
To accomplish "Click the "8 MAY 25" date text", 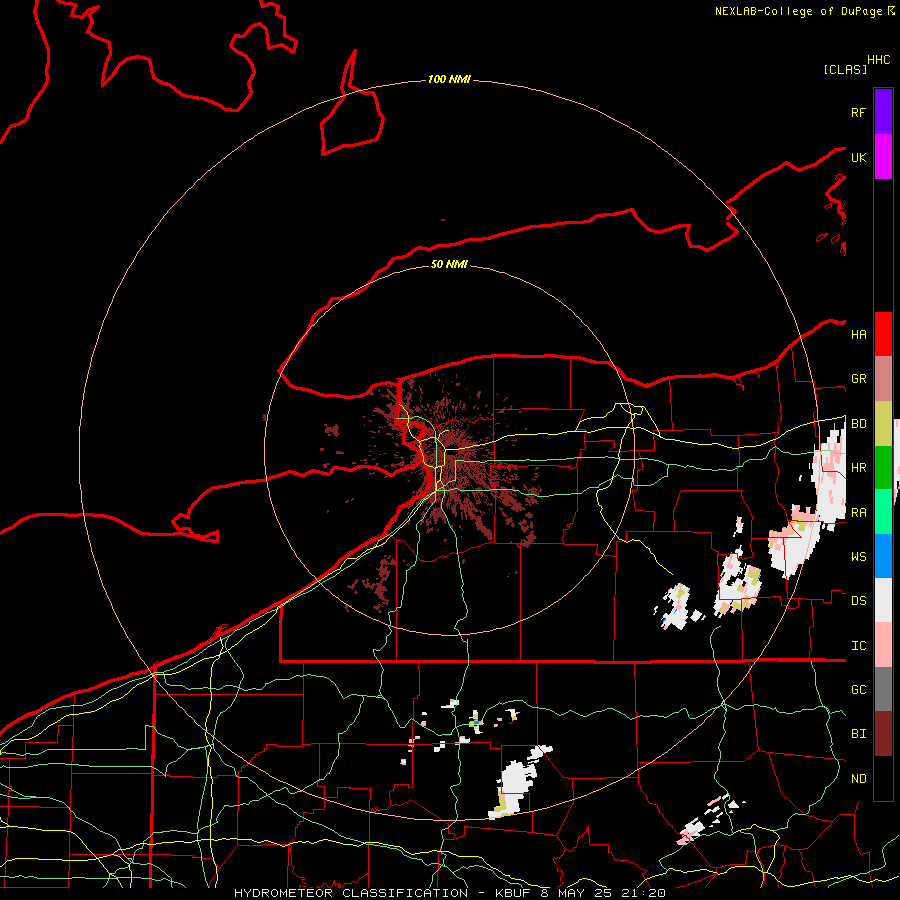I will click(x=577, y=893).
